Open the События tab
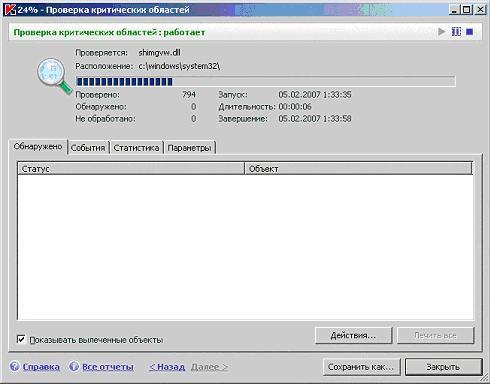Viewport: 490px width, 384px height. coord(88,148)
